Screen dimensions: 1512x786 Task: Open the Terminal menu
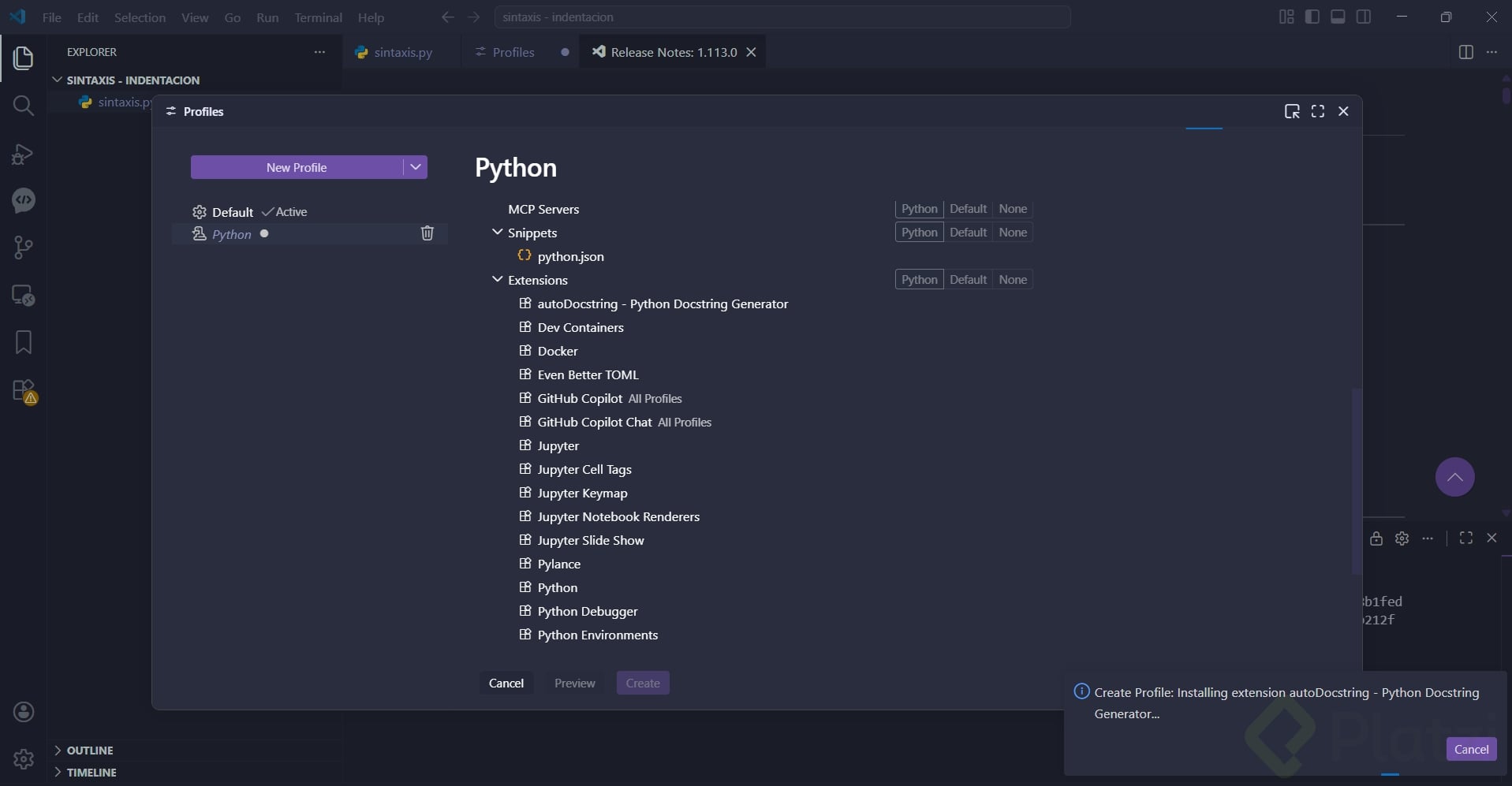(318, 17)
